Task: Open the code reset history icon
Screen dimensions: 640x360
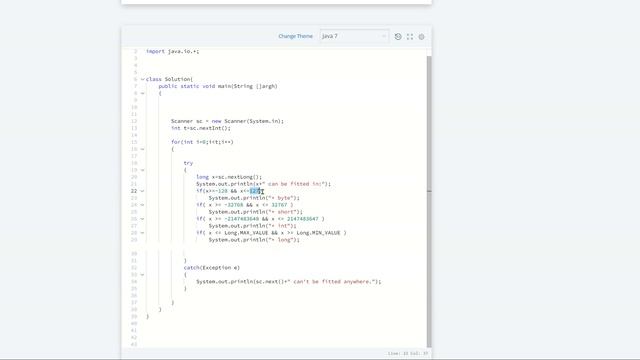Action: click(x=398, y=36)
